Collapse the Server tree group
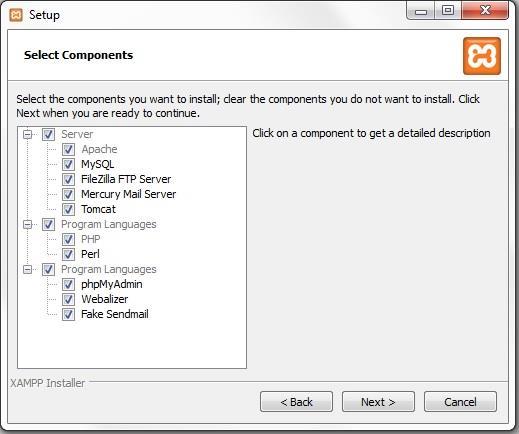This screenshot has width=519, height=434. click(27, 134)
